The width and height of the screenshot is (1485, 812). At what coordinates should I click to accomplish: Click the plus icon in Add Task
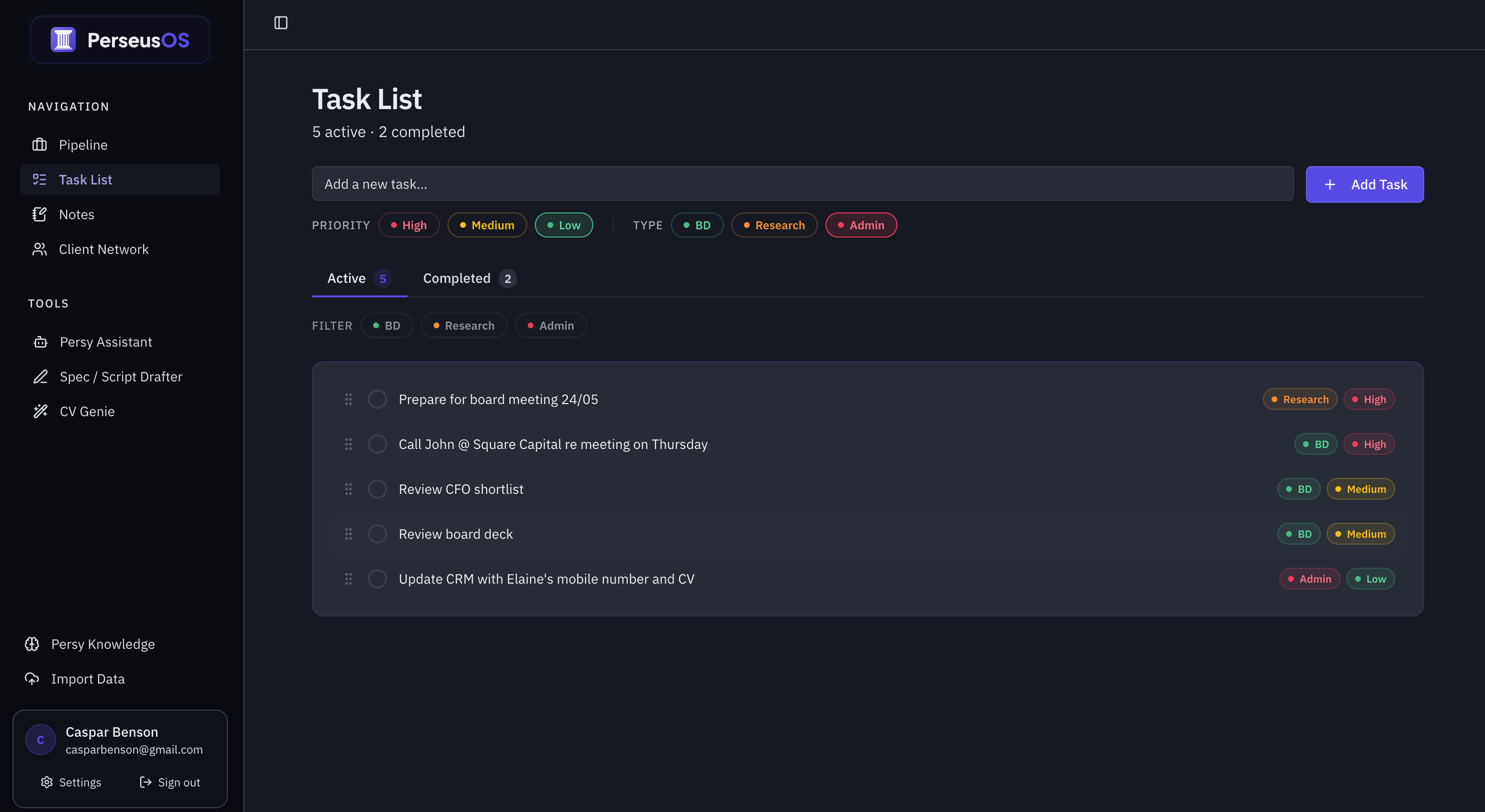1330,184
